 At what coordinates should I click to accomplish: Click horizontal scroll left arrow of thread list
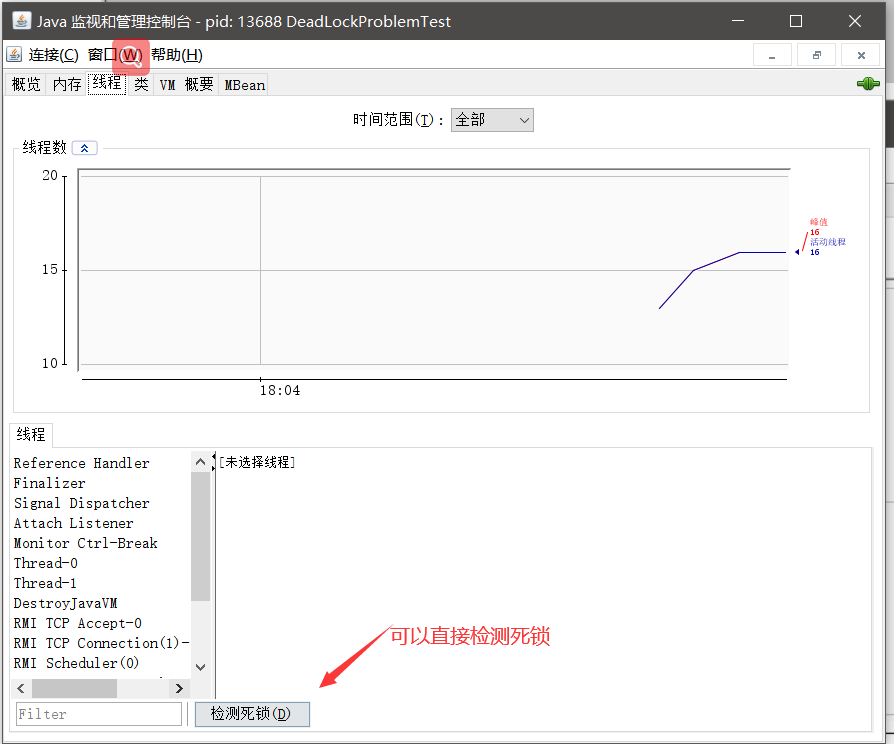pyautogui.click(x=21, y=688)
